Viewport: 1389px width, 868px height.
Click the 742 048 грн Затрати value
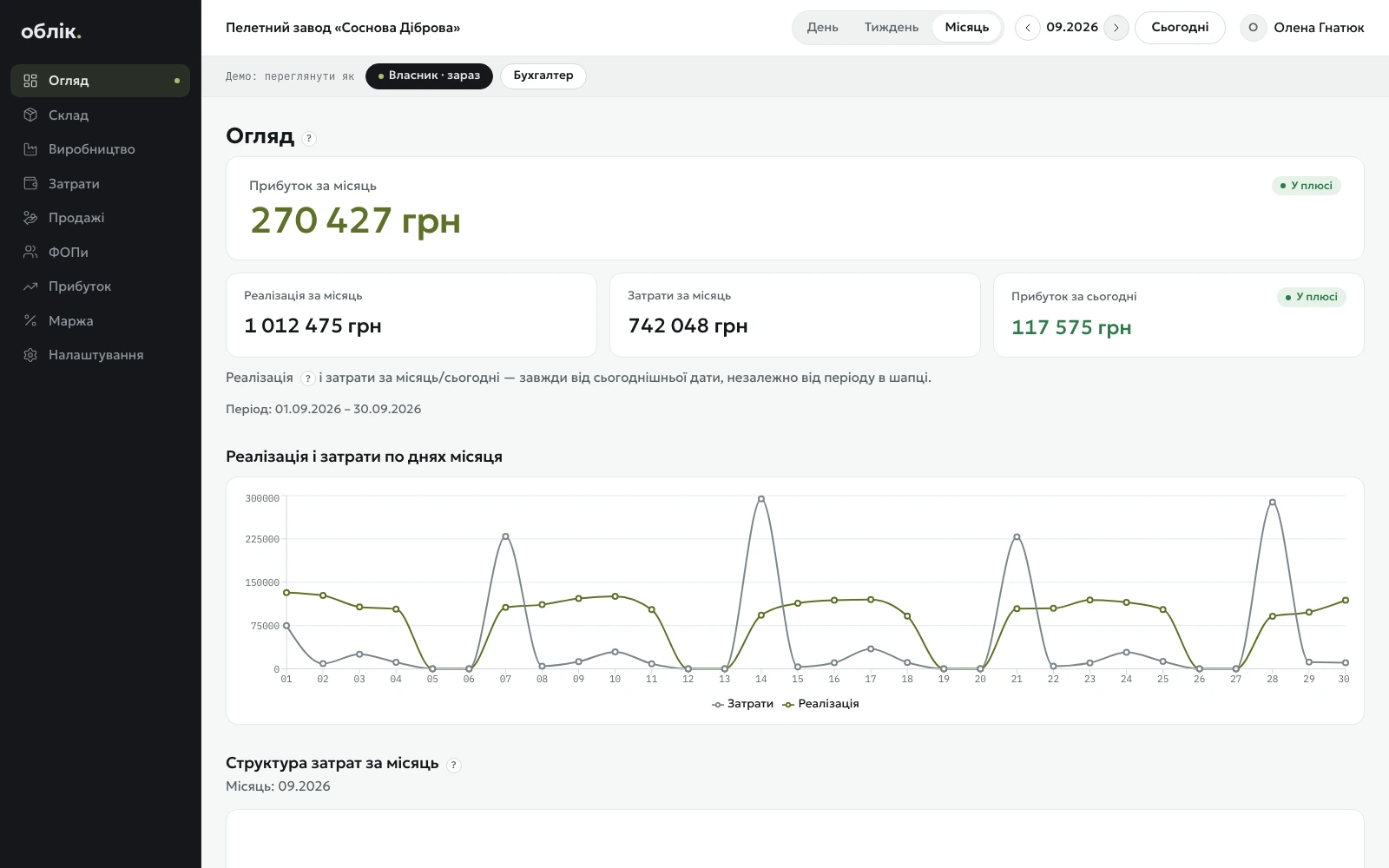(x=688, y=325)
